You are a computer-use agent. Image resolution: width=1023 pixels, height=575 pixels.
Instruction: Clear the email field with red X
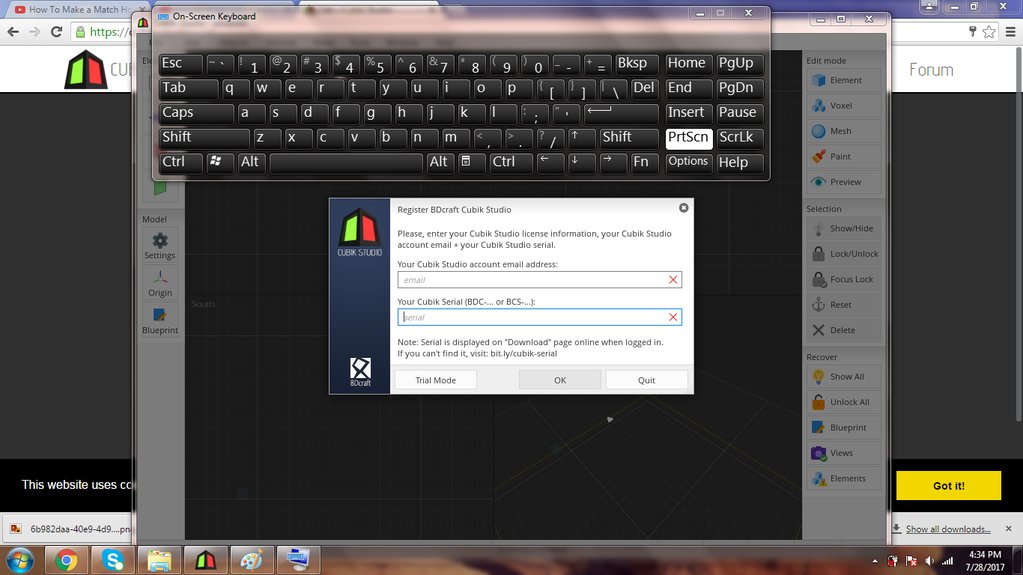coord(673,280)
